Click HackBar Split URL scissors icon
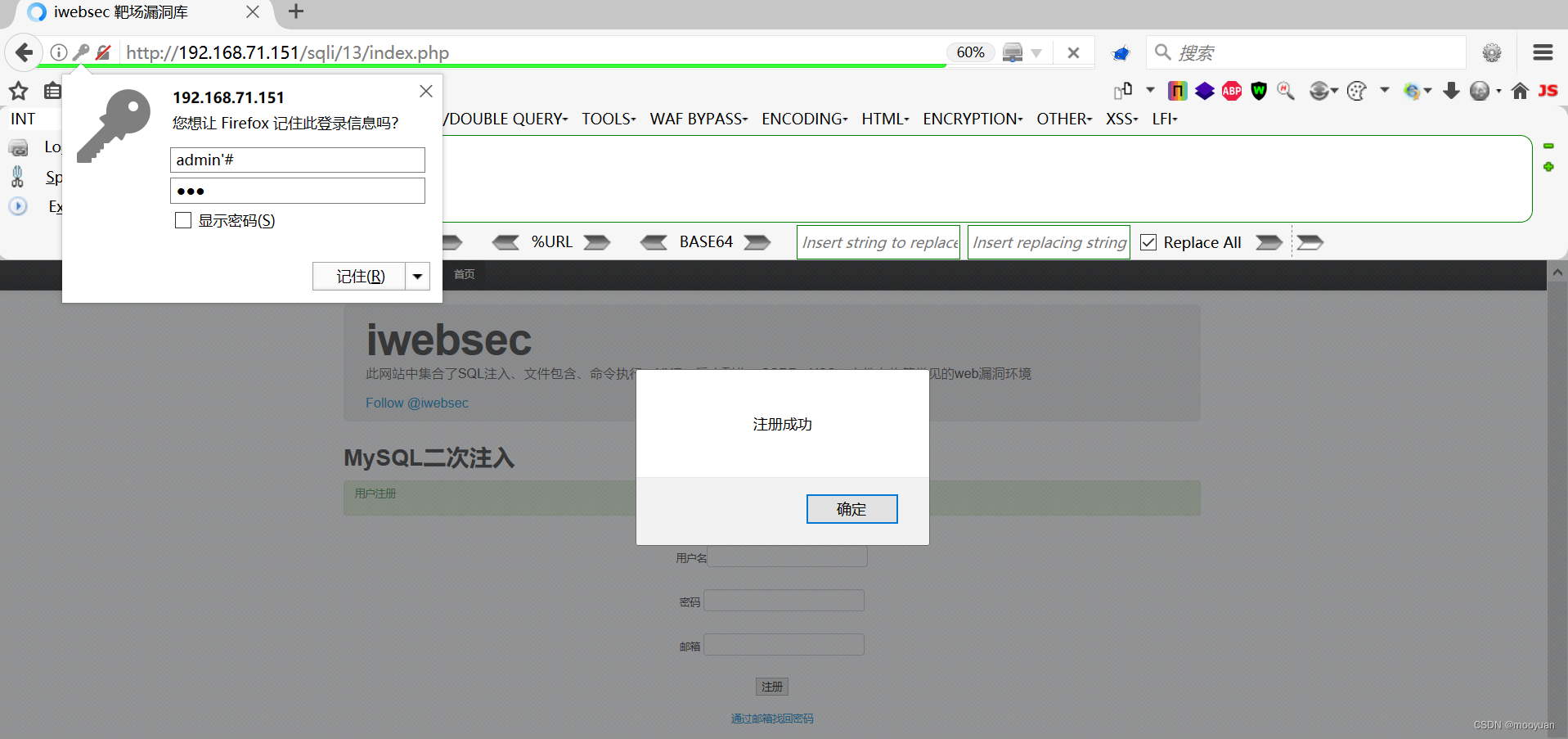The image size is (1568, 739). [18, 176]
